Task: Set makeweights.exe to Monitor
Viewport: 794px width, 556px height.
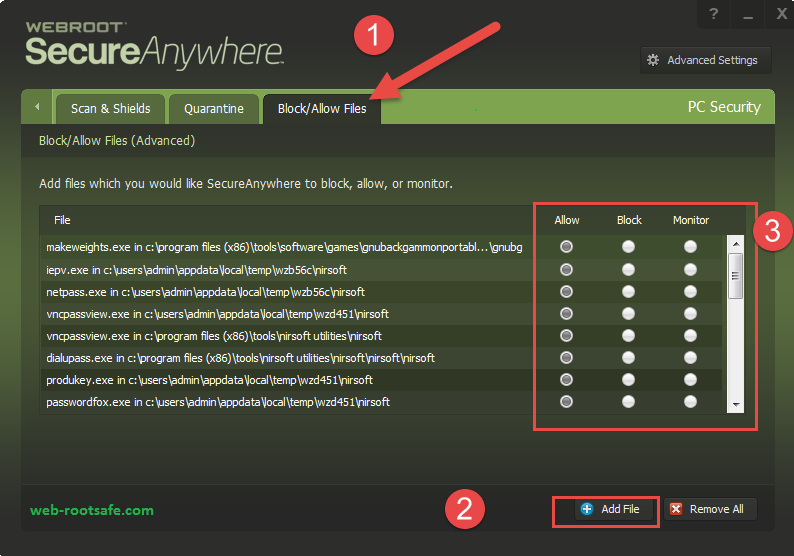Action: (x=690, y=247)
